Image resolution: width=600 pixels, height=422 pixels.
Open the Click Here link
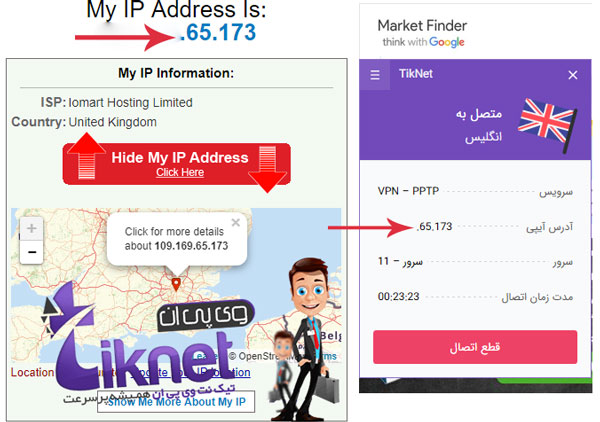[180, 173]
